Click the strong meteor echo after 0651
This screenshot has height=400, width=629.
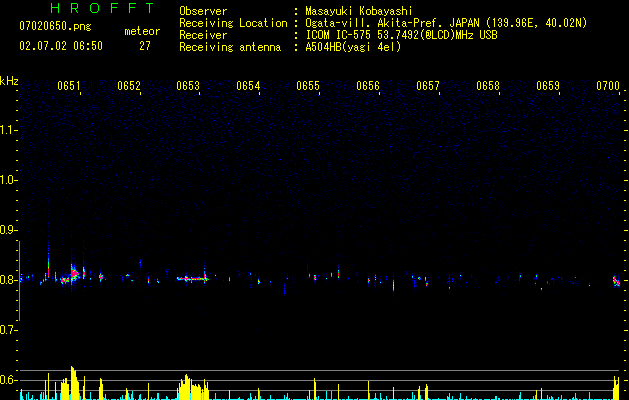pos(74,274)
